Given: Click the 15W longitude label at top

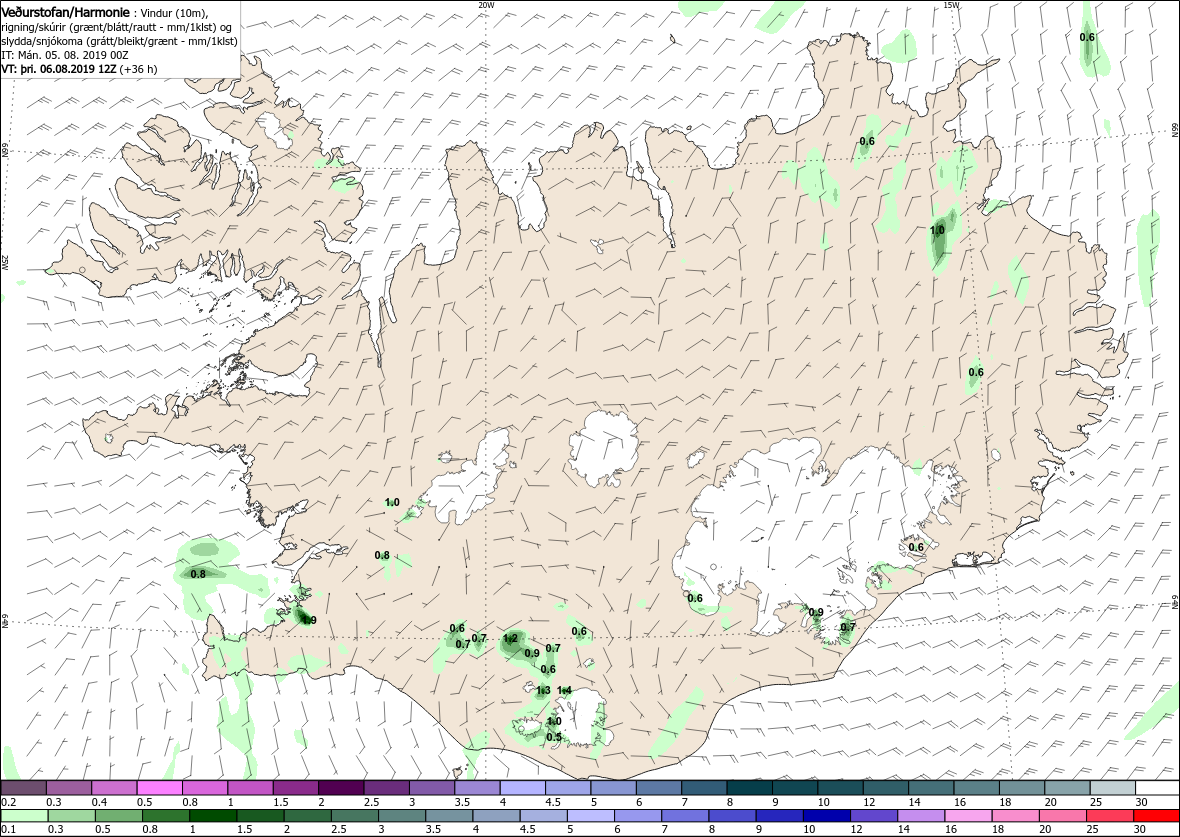Looking at the screenshot, I should point(951,5).
